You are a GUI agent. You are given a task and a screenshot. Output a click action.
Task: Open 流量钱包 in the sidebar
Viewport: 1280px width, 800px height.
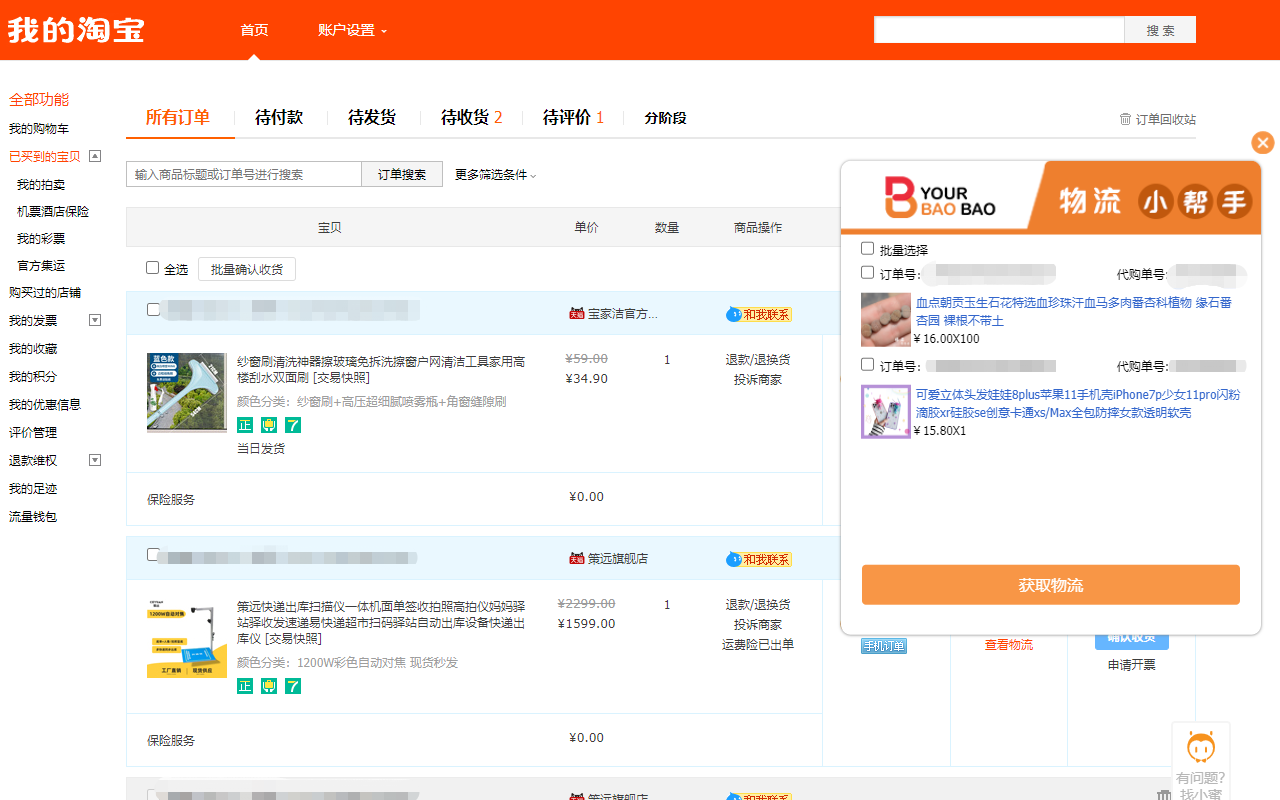(33, 517)
